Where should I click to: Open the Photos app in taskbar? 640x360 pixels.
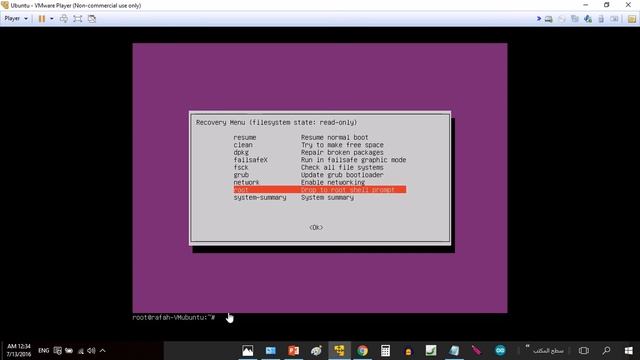(247, 351)
